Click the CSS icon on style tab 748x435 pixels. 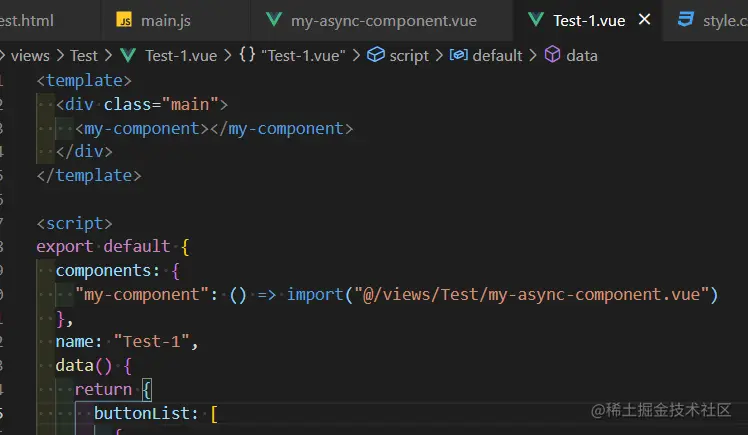(x=686, y=20)
